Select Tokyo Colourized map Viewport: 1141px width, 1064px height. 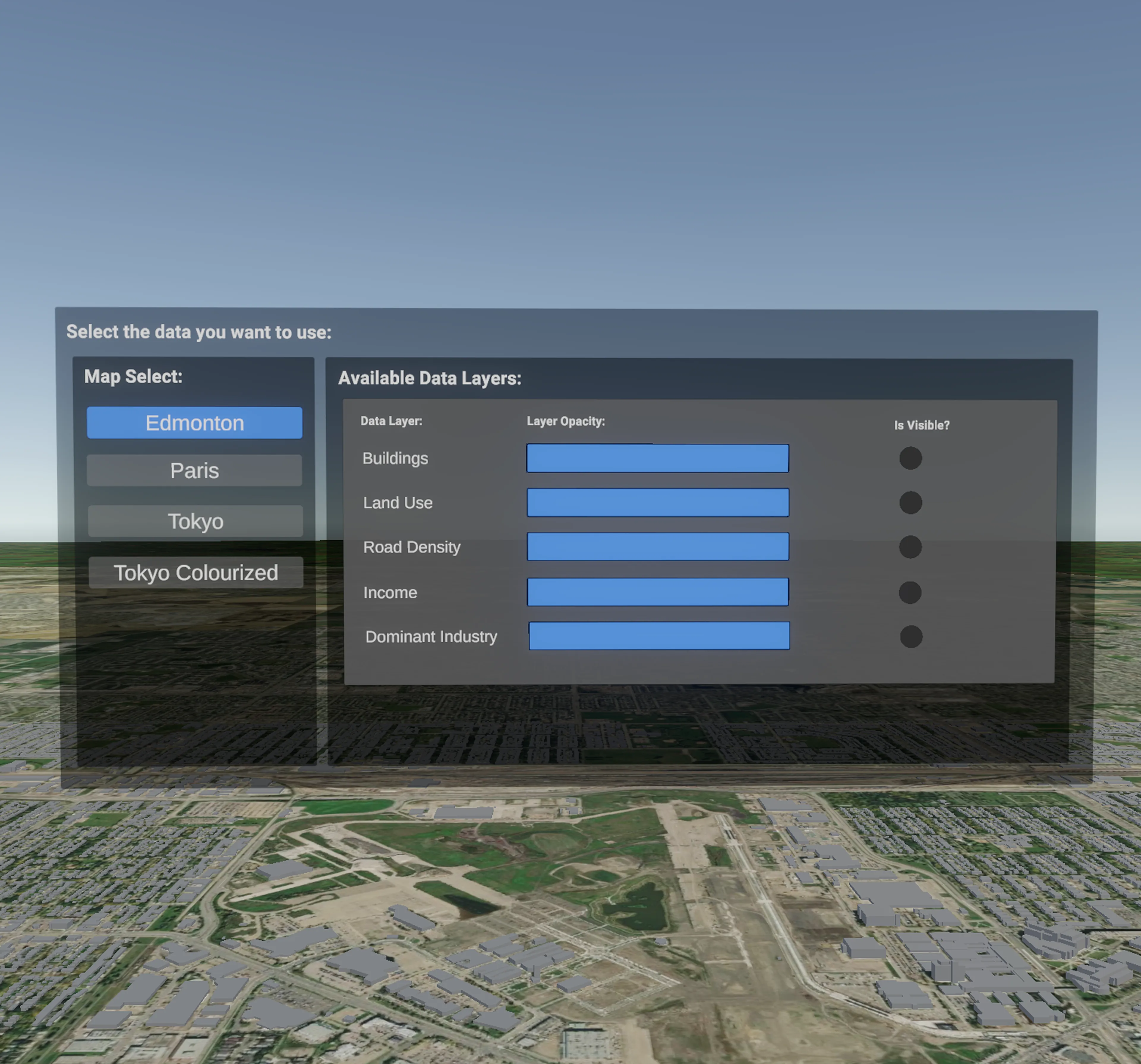pos(196,572)
